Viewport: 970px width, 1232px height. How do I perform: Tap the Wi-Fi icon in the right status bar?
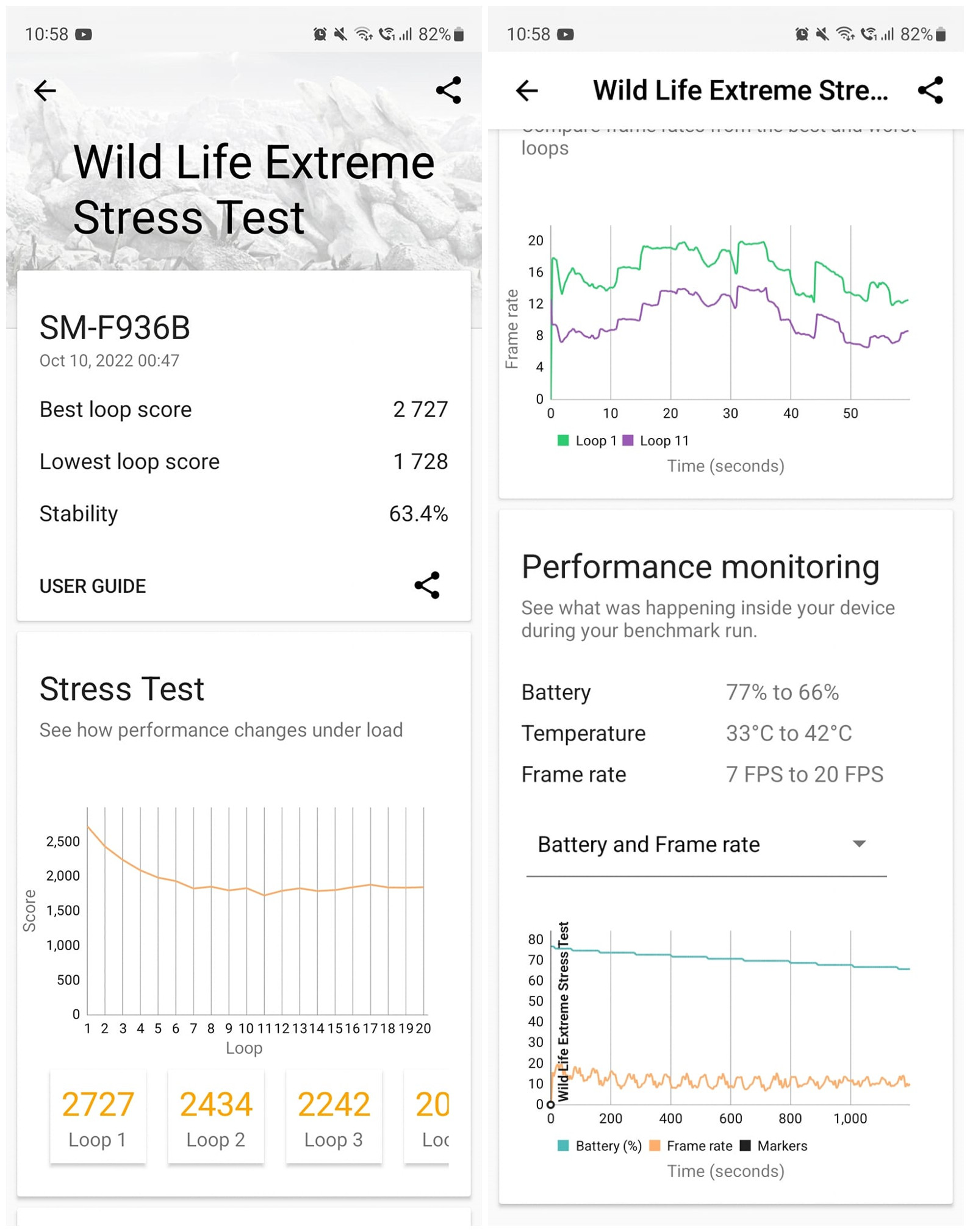[x=846, y=34]
